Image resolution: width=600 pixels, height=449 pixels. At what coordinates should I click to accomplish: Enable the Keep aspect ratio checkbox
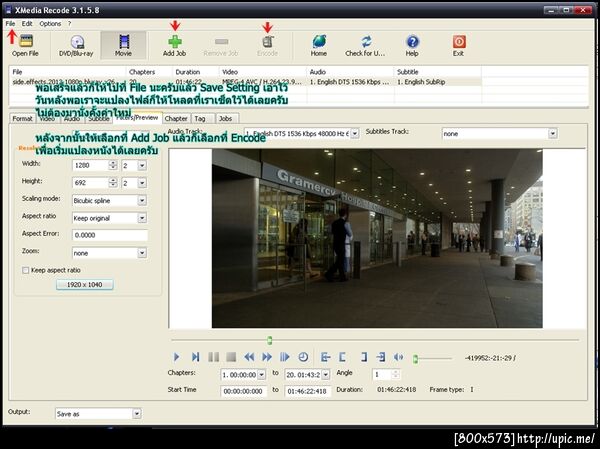[x=26, y=270]
